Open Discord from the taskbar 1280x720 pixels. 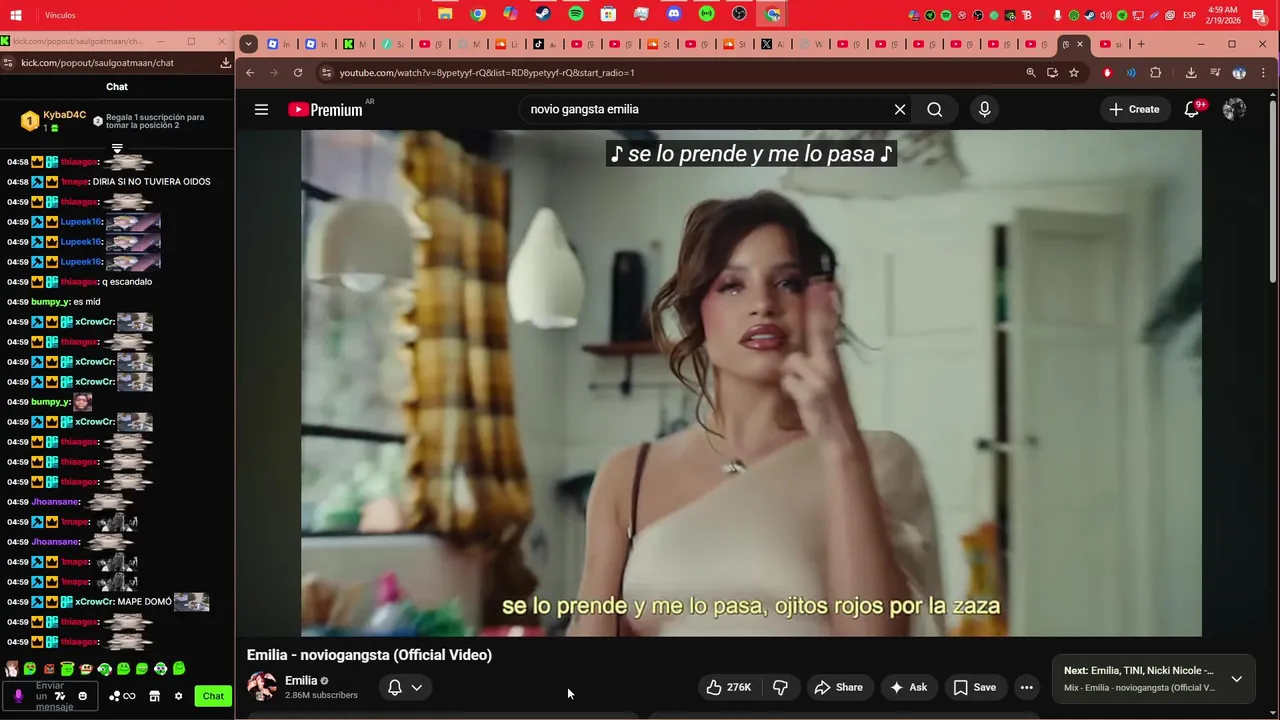coord(674,14)
